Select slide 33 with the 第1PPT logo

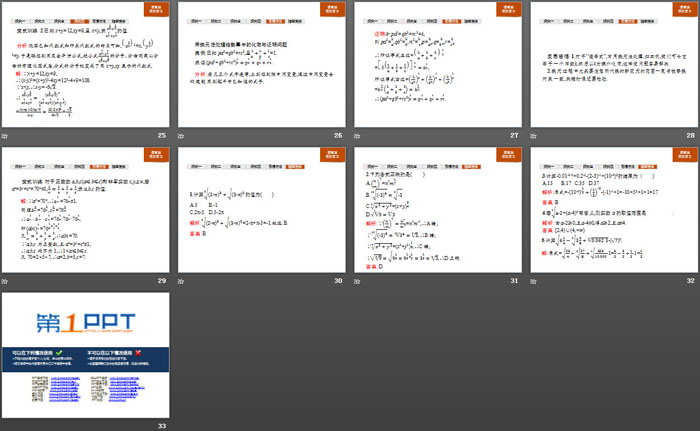click(x=86, y=356)
